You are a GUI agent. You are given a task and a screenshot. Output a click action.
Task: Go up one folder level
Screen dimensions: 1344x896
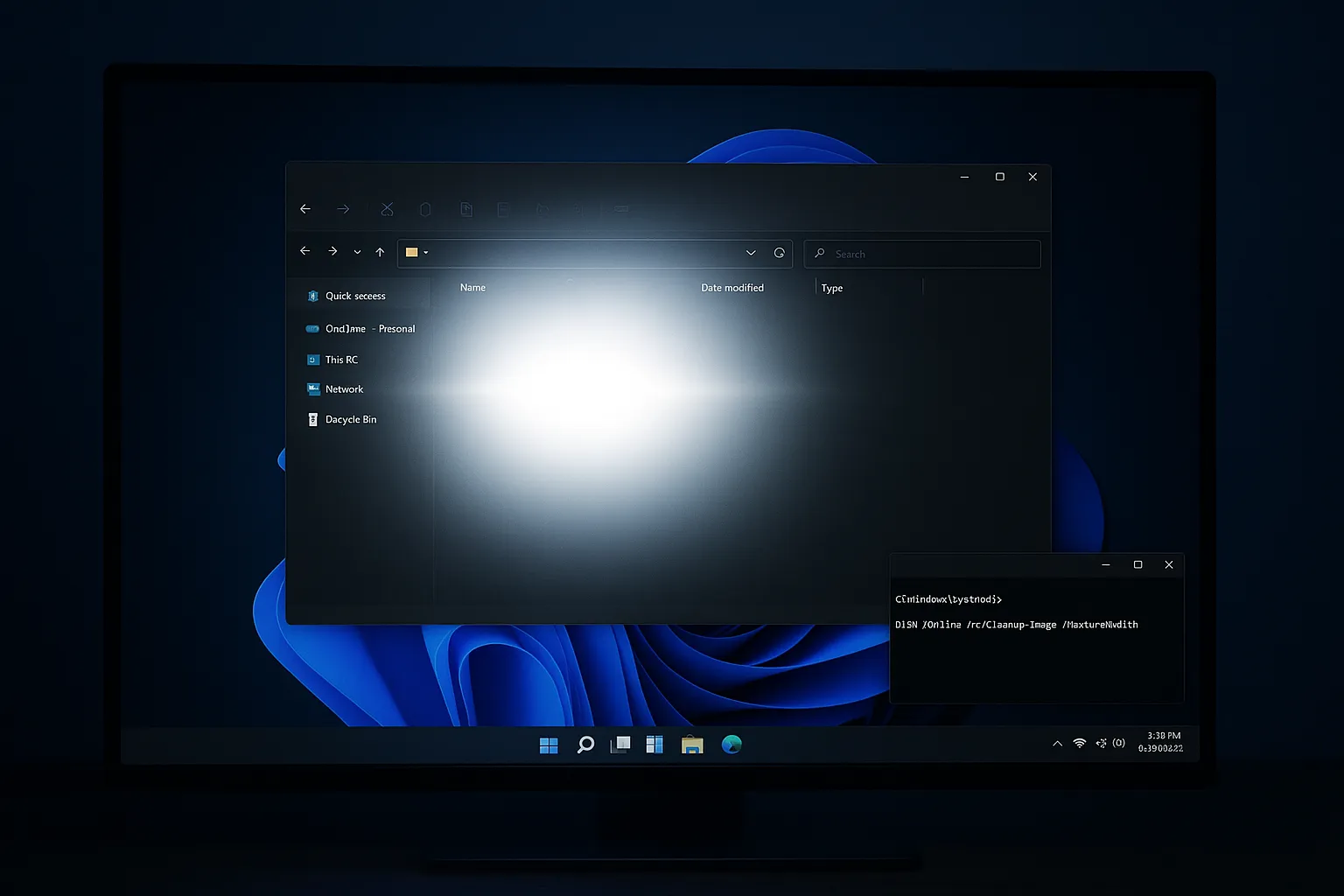coord(380,252)
